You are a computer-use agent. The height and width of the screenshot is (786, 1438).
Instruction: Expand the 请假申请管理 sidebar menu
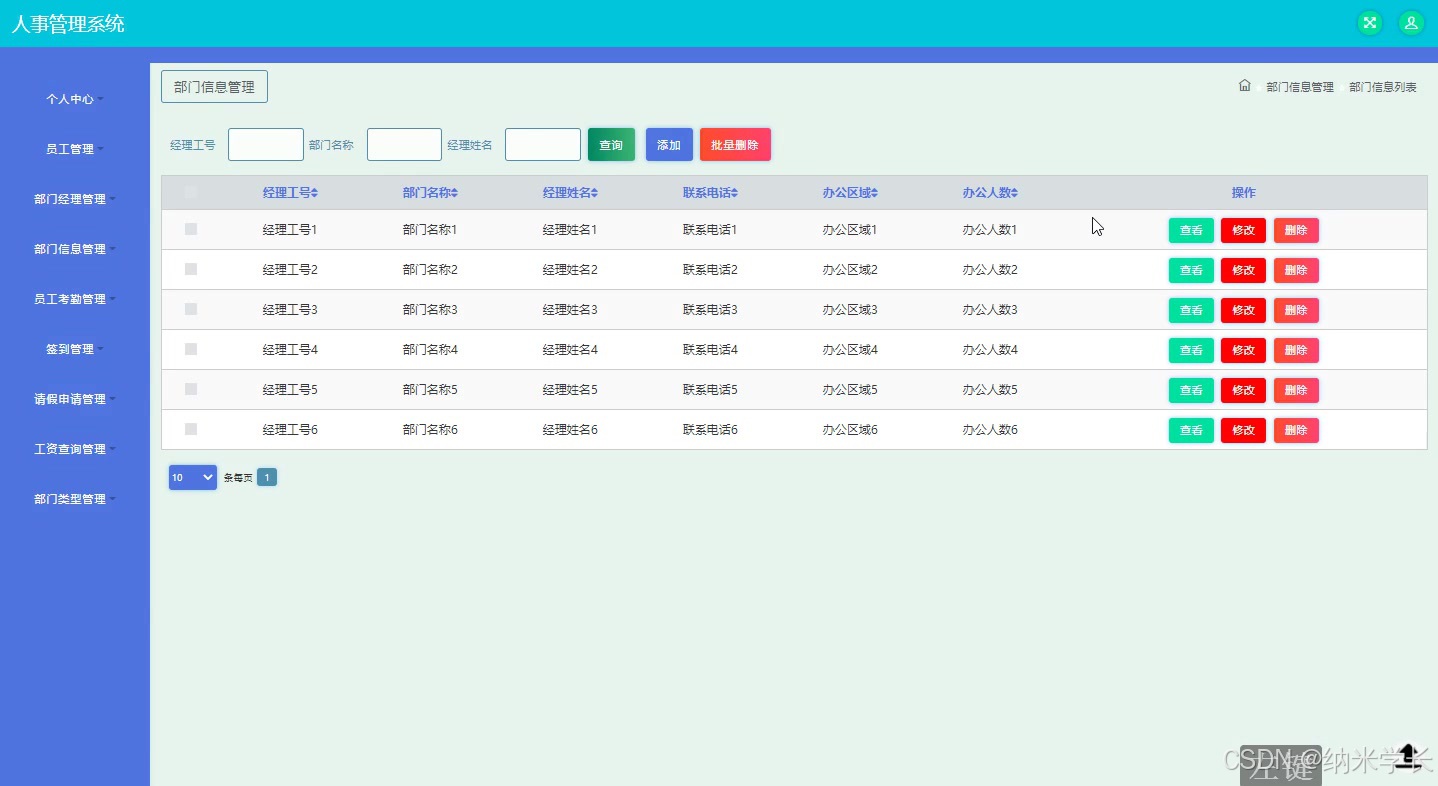click(75, 399)
